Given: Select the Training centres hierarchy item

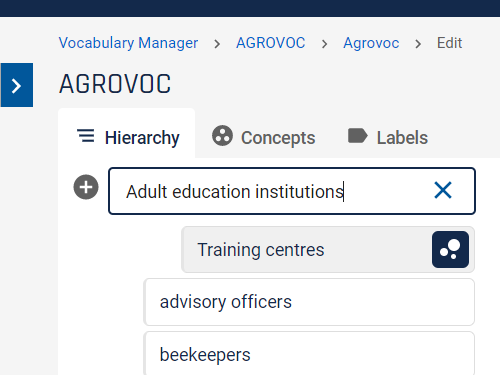Looking at the screenshot, I should tap(328, 250).
